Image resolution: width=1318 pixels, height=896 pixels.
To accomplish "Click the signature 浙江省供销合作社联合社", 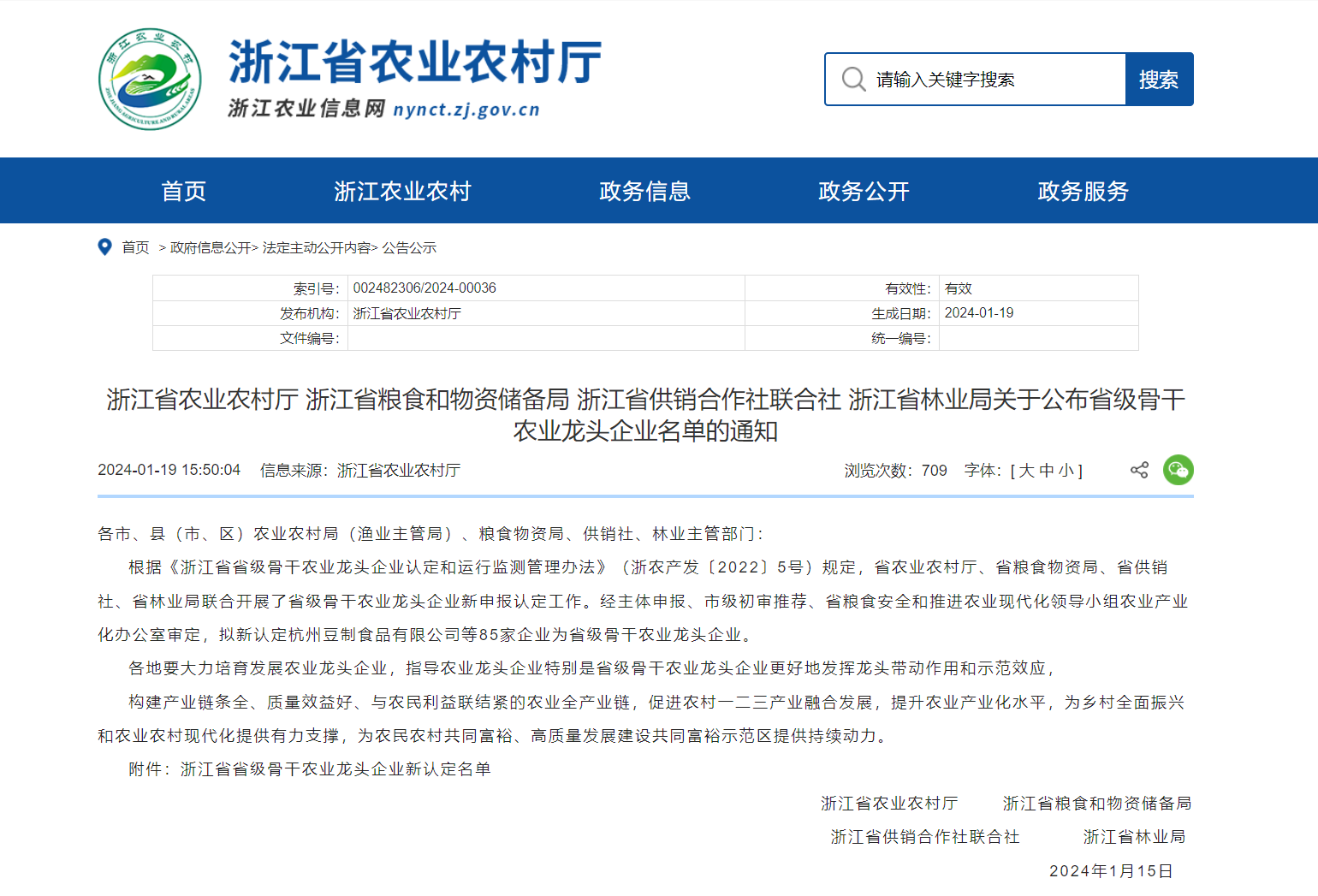I will pyautogui.click(x=925, y=837).
